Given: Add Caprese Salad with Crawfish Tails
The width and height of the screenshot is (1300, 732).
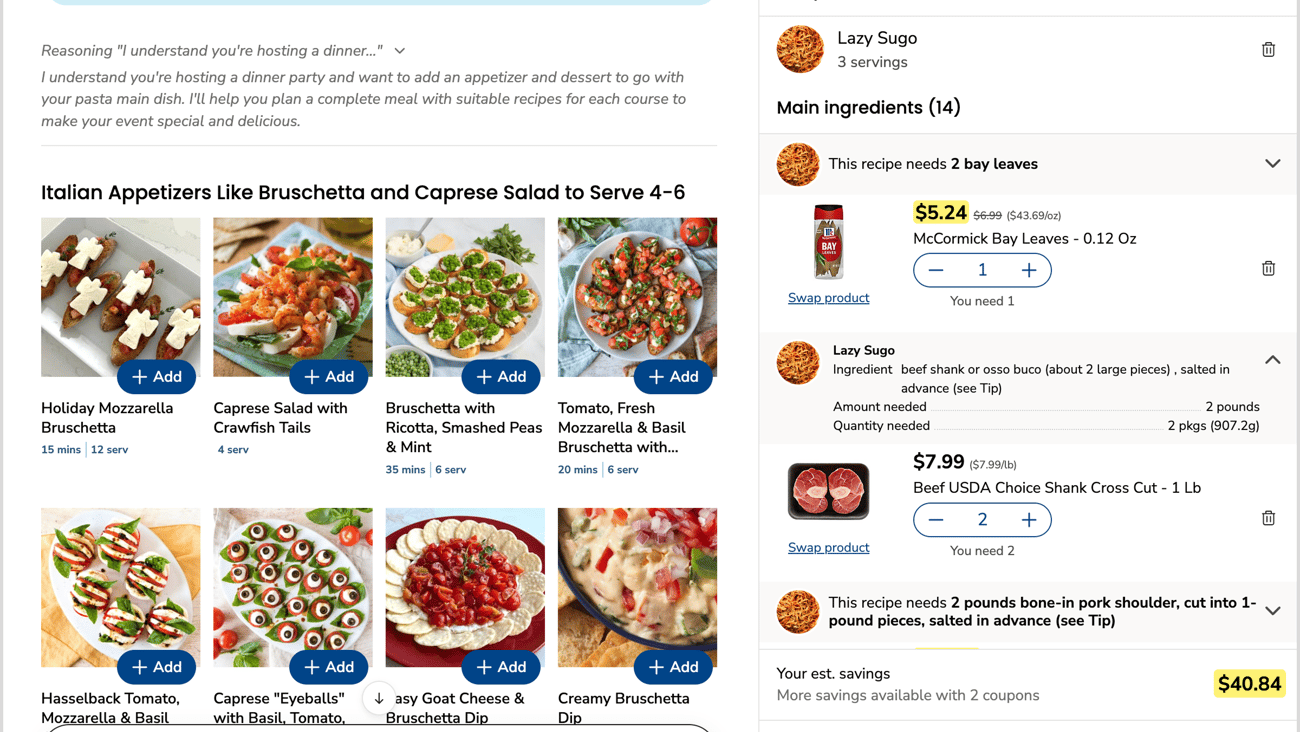Looking at the screenshot, I should pos(328,376).
